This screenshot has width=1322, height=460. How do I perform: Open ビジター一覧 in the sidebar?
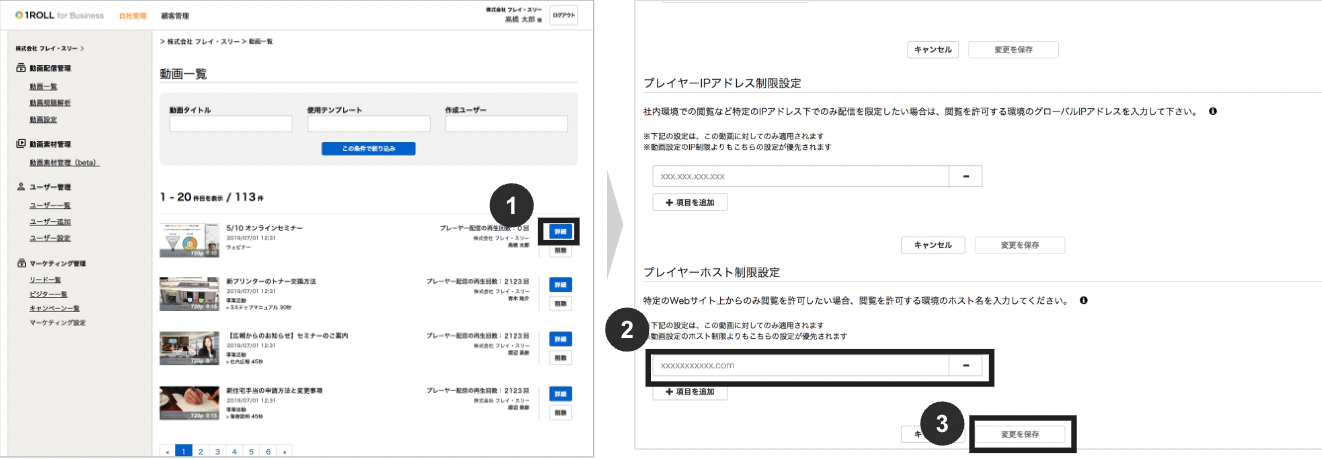[49, 294]
